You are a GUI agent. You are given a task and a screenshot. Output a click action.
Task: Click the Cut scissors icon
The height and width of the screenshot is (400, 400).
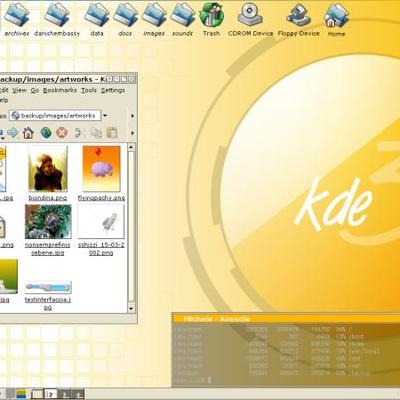79,133
